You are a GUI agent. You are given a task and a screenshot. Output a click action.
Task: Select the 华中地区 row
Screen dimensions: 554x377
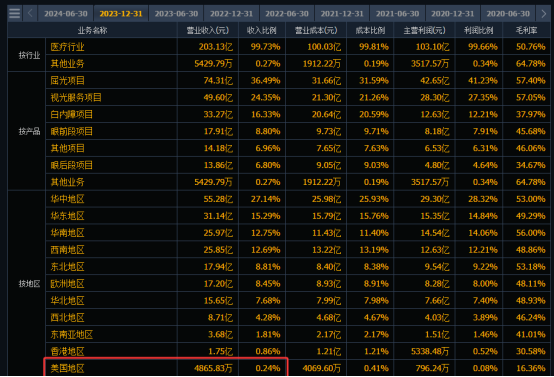pos(298,199)
